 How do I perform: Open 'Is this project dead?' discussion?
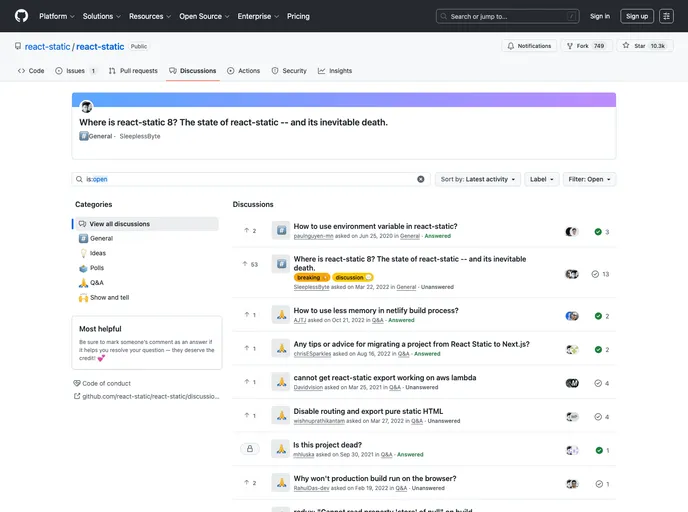click(x=327, y=445)
